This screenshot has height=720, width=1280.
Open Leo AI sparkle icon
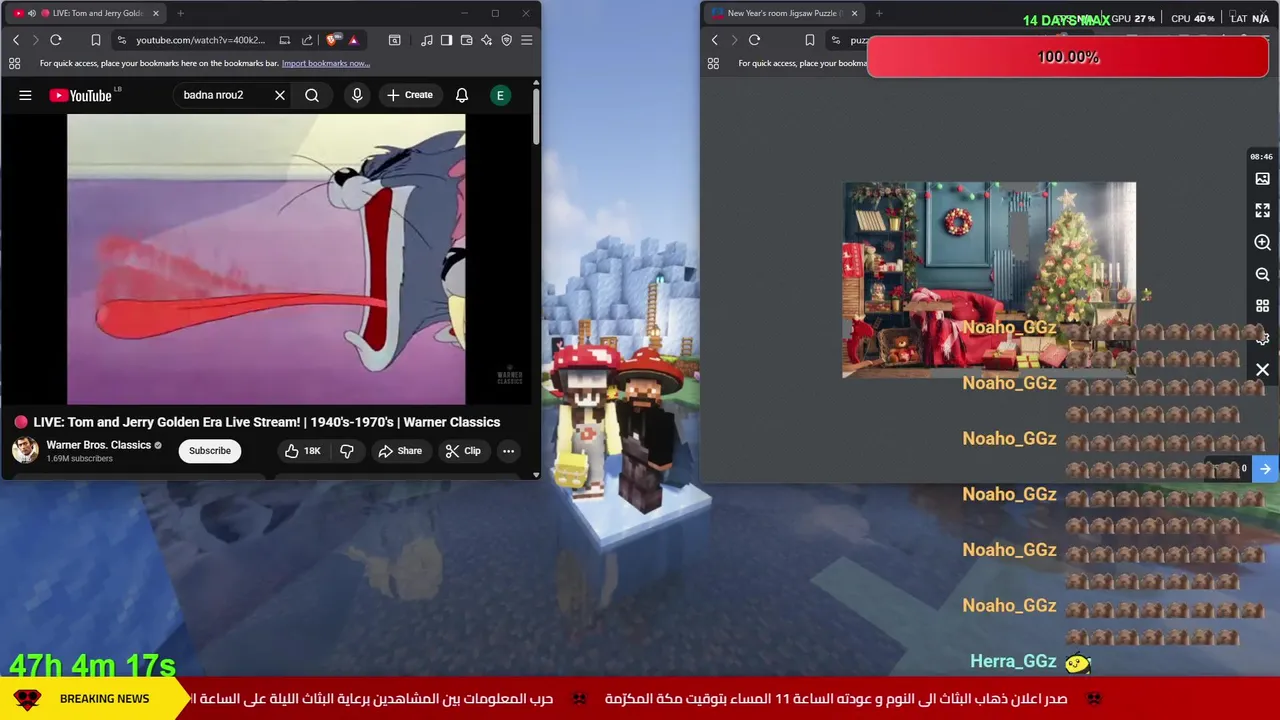(486, 40)
